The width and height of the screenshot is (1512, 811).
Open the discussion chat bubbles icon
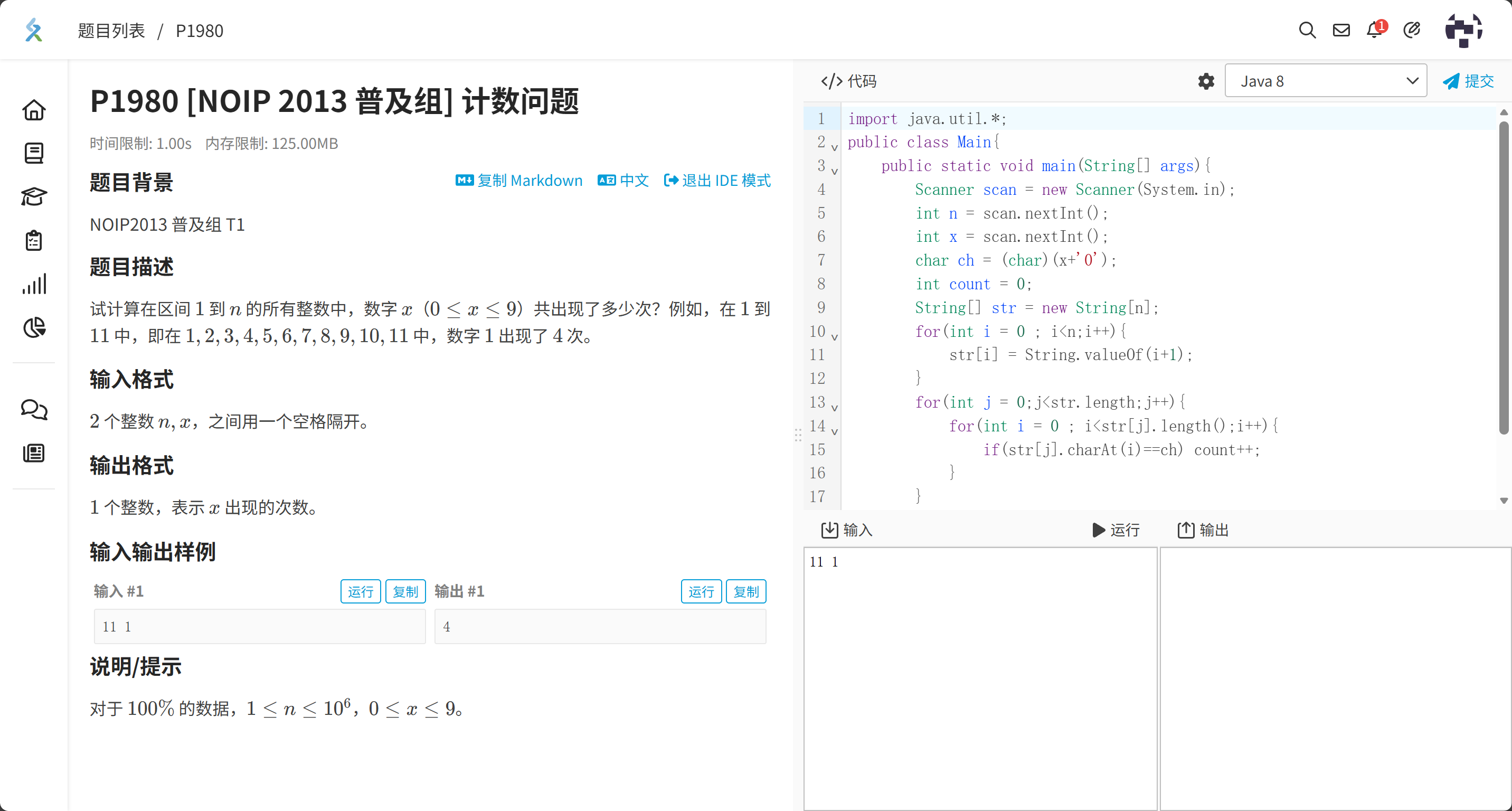[x=34, y=410]
